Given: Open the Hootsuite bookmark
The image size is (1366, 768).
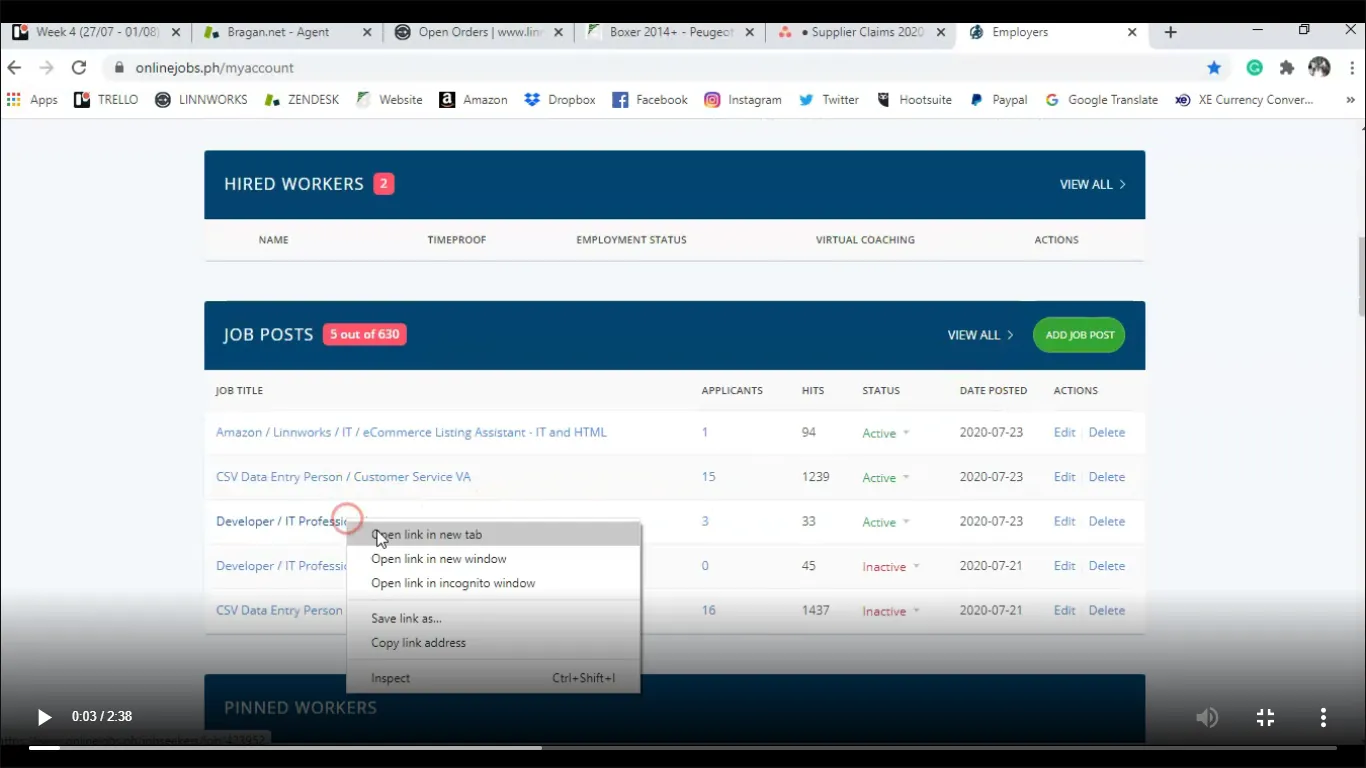Looking at the screenshot, I should (x=914, y=100).
